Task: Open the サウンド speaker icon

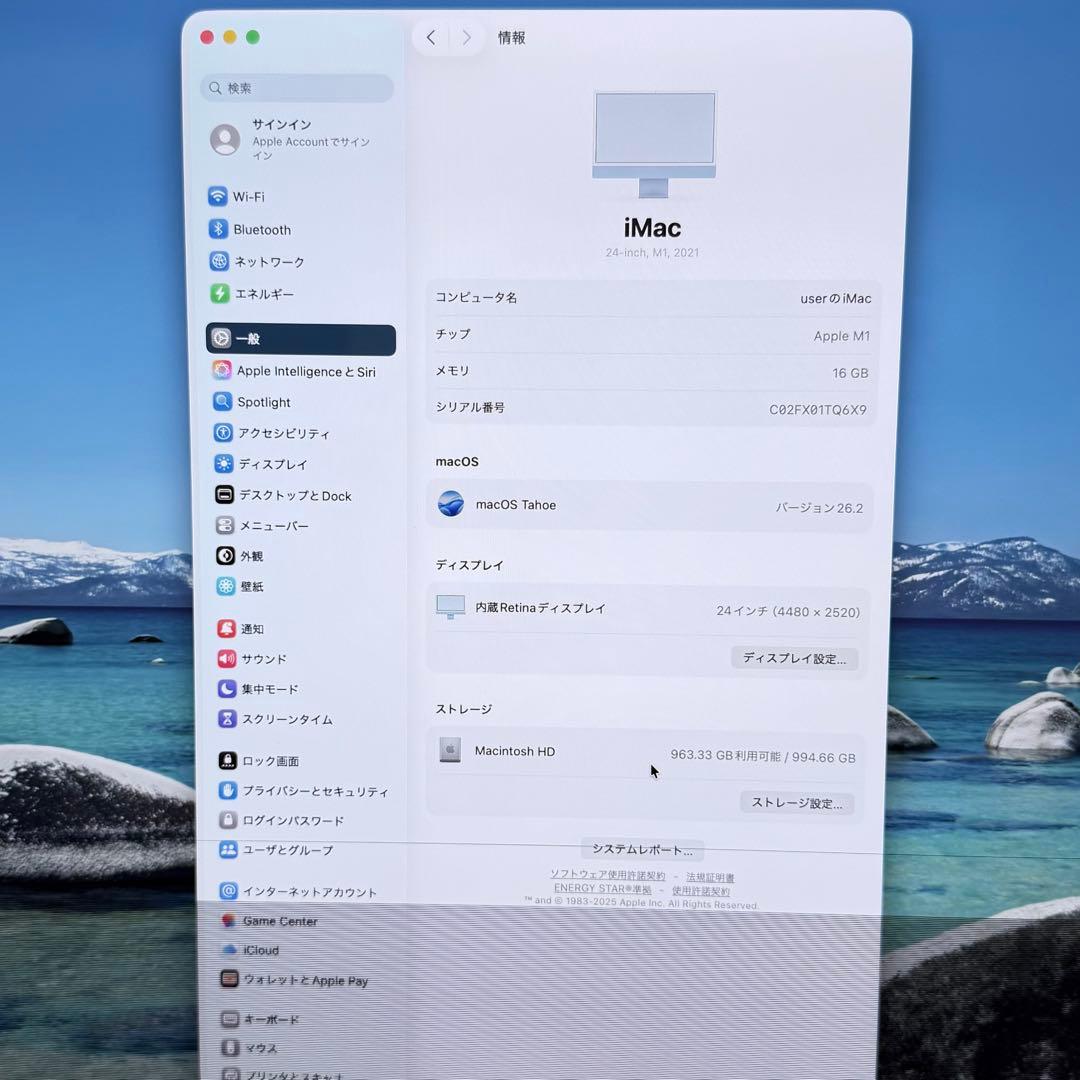Action: [x=227, y=658]
